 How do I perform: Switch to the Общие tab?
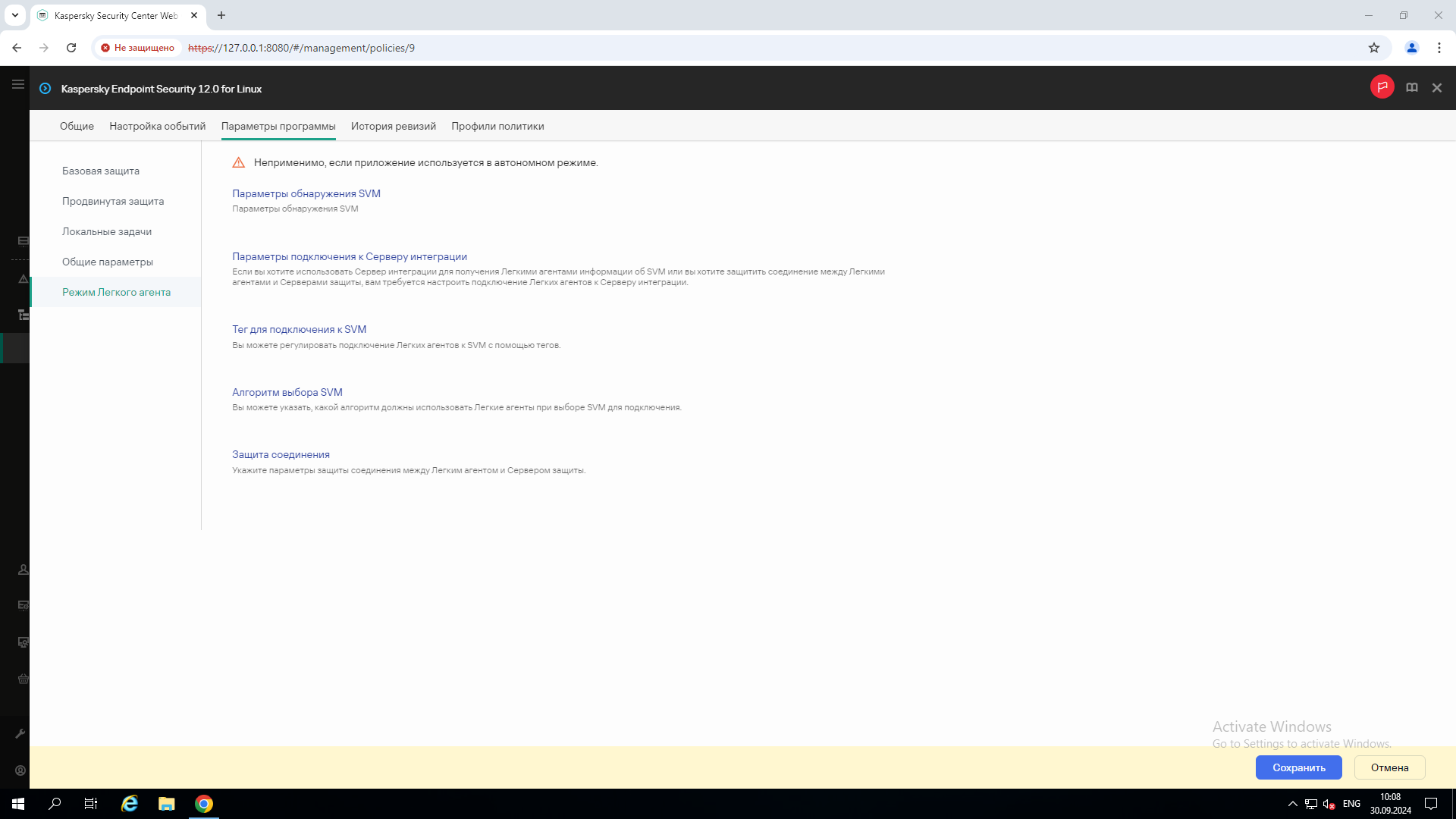(x=77, y=126)
